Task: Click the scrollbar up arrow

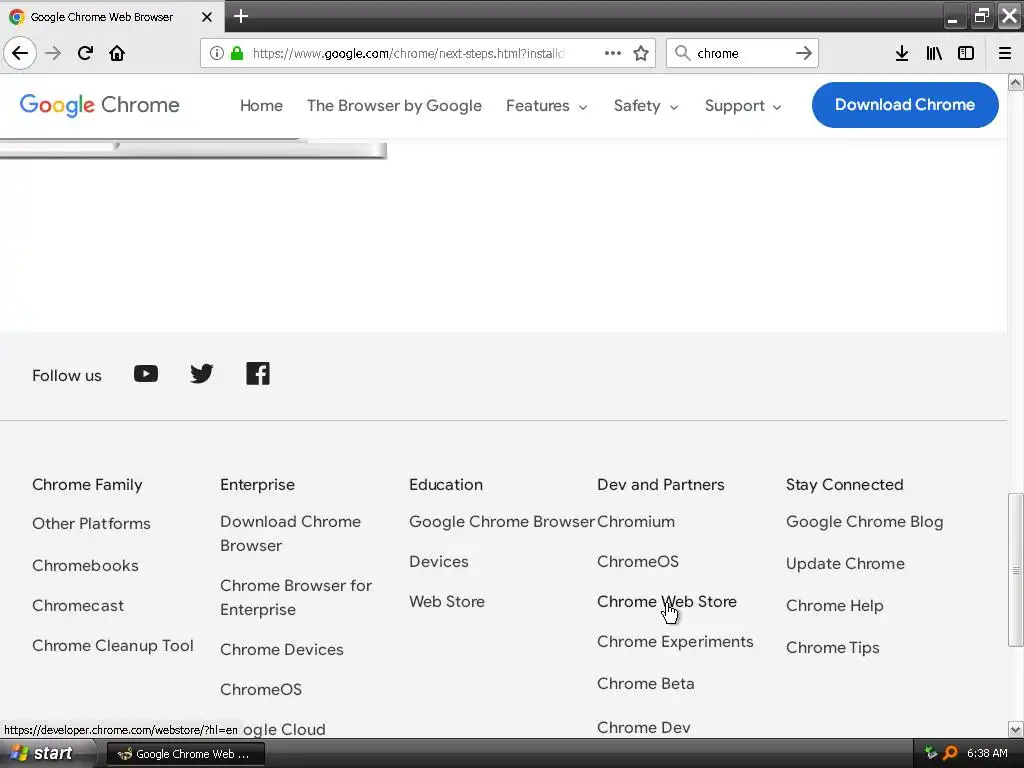Action: pos(1015,82)
